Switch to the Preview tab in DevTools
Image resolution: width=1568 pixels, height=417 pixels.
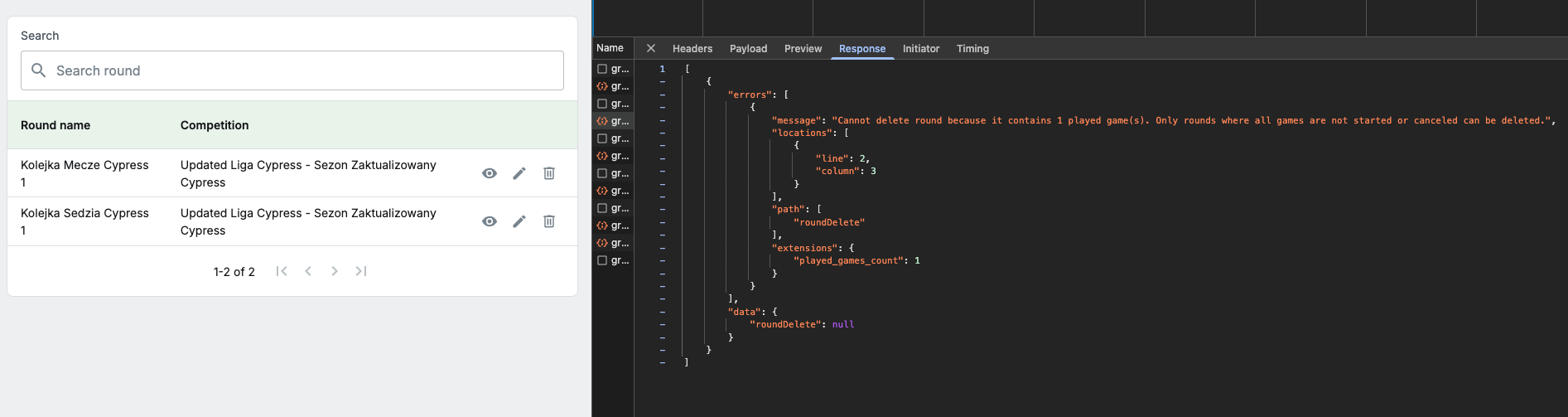click(803, 49)
